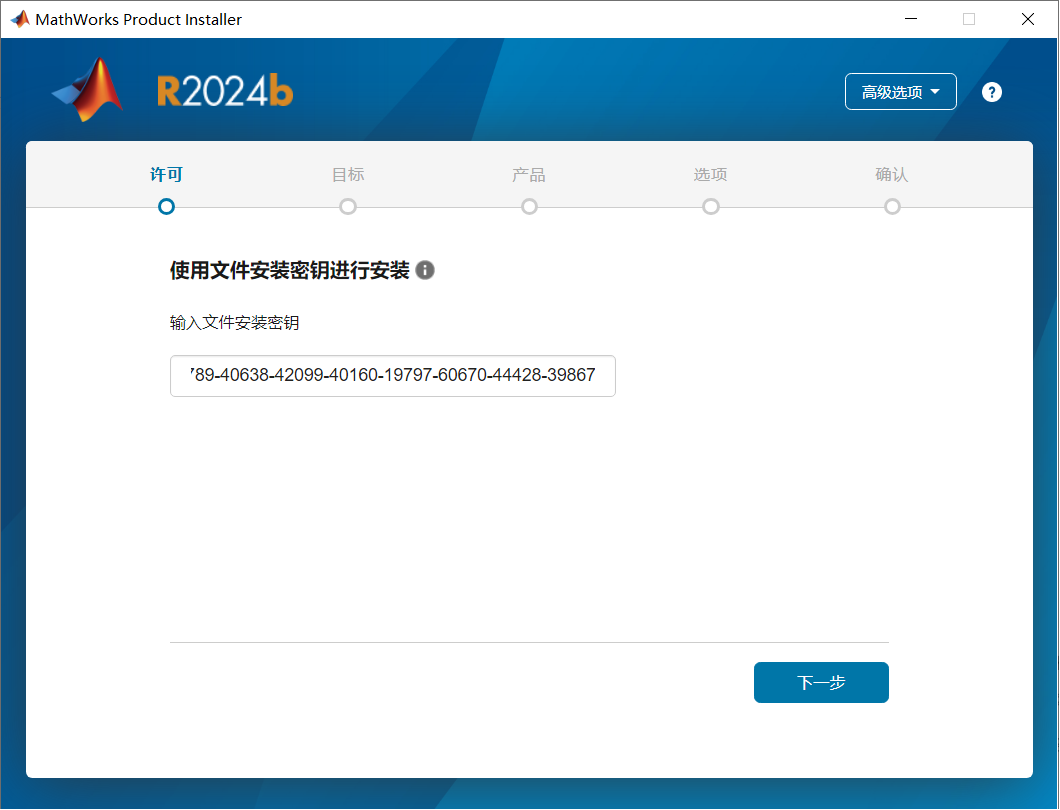This screenshot has height=810, width=1060.
Task: Select the 选项 step tab
Action: (710, 174)
